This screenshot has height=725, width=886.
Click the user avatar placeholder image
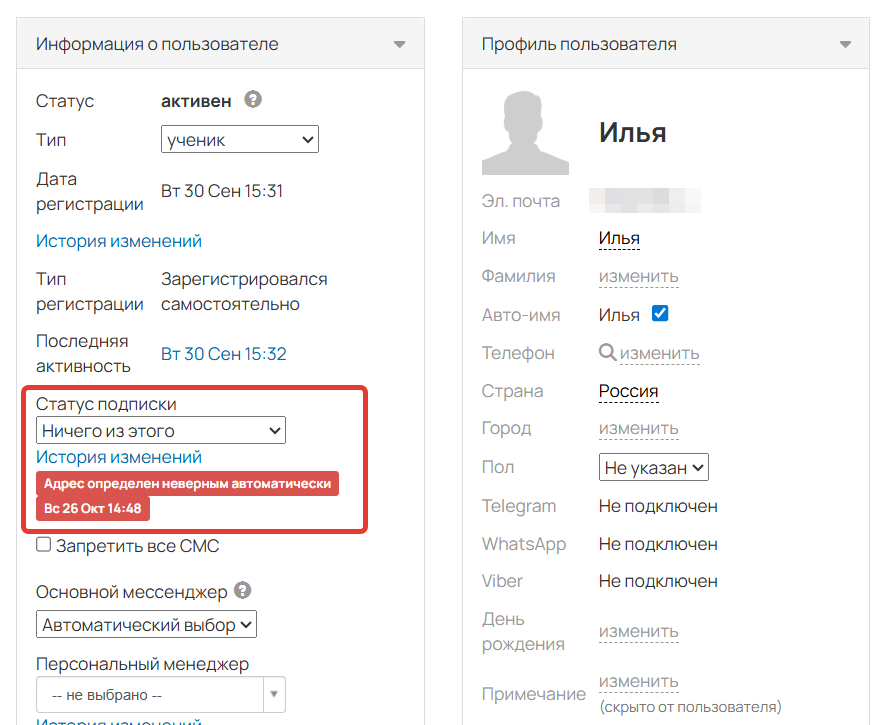[x=524, y=131]
